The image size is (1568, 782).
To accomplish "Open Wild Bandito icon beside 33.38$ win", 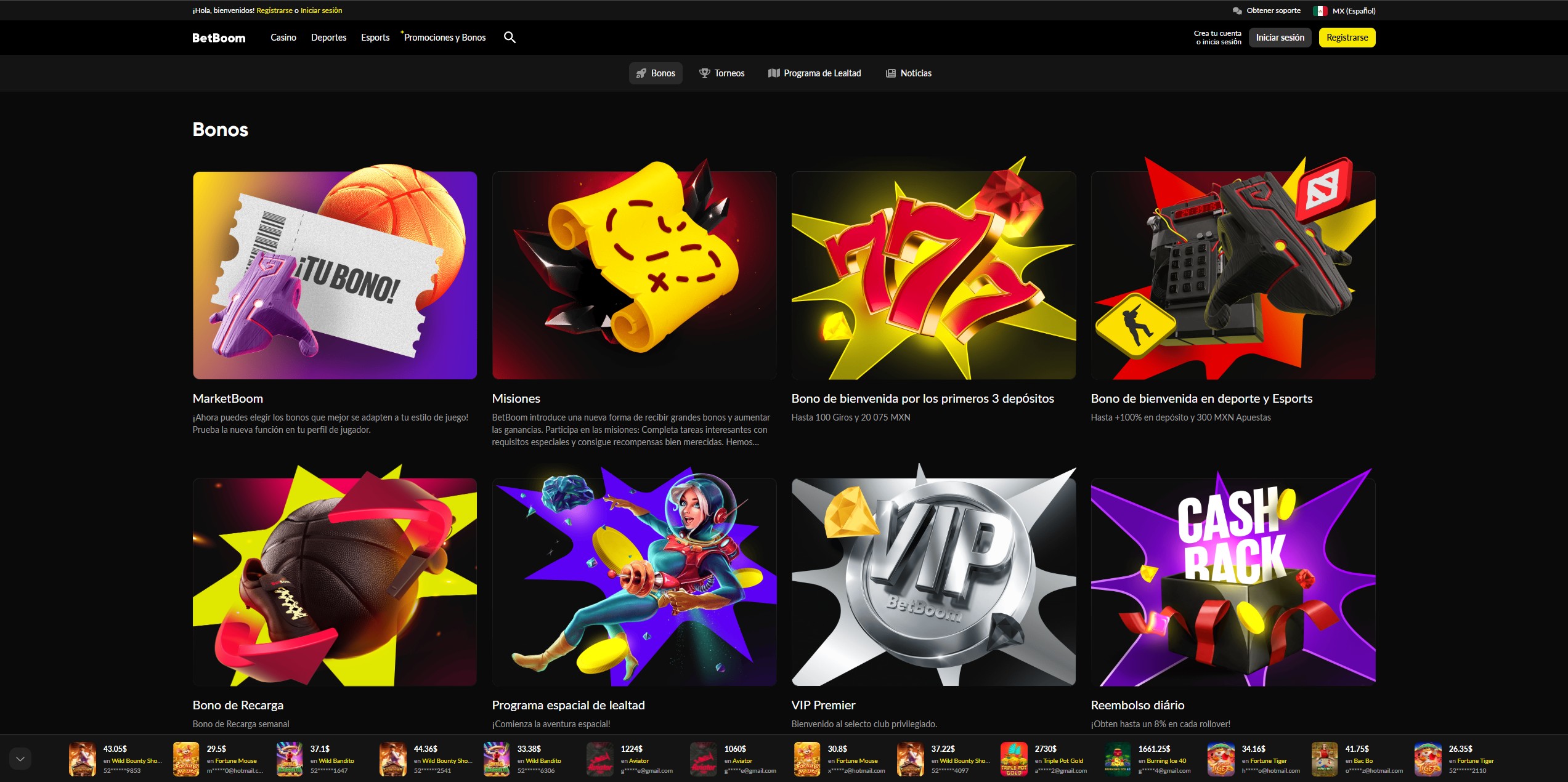I will click(497, 759).
